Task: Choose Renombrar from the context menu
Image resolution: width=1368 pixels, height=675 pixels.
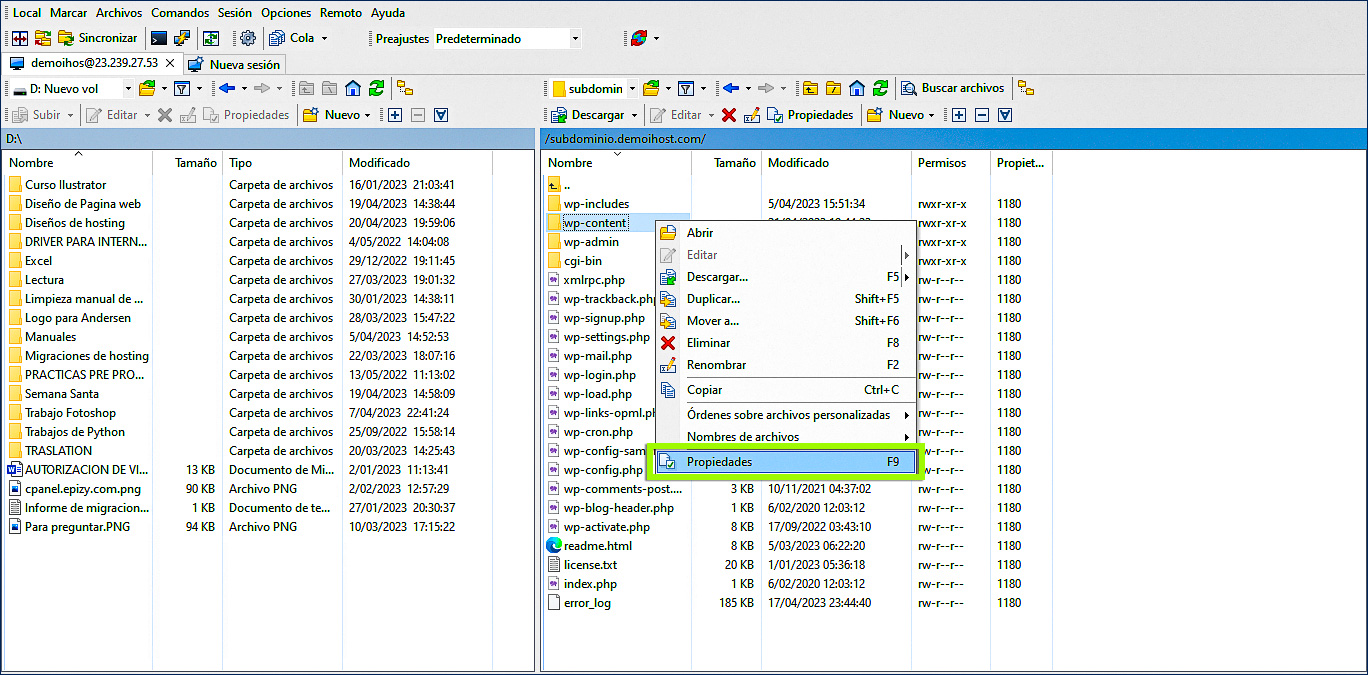Action: click(x=716, y=365)
